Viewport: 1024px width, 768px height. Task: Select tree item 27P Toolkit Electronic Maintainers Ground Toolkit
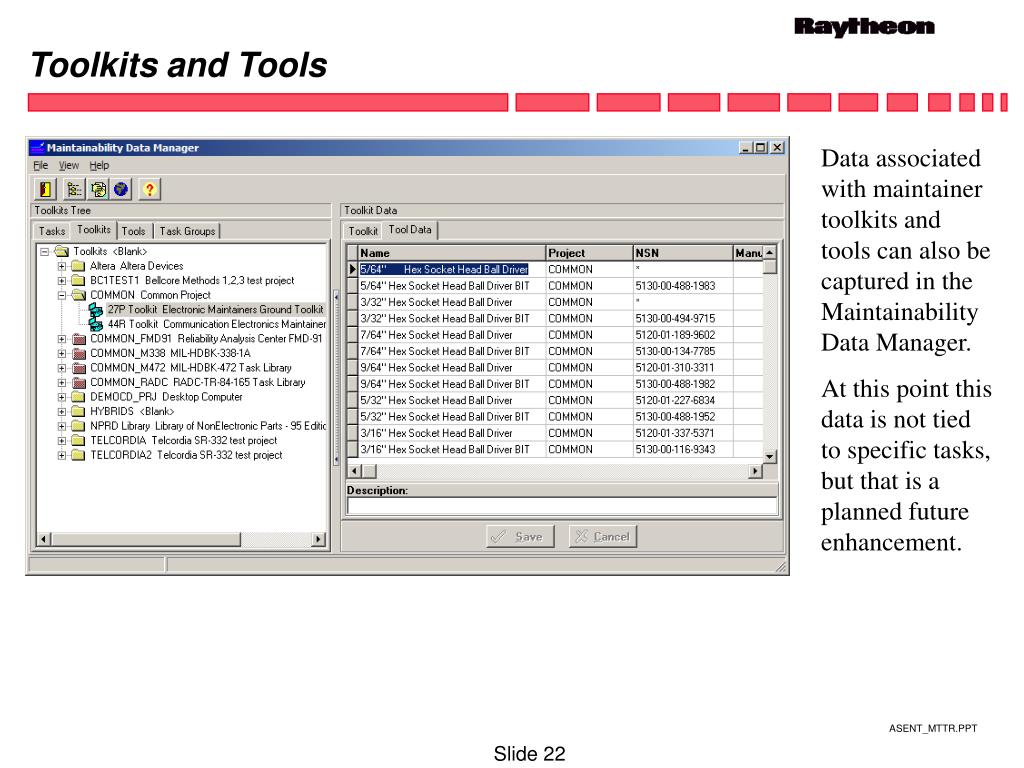click(216, 310)
